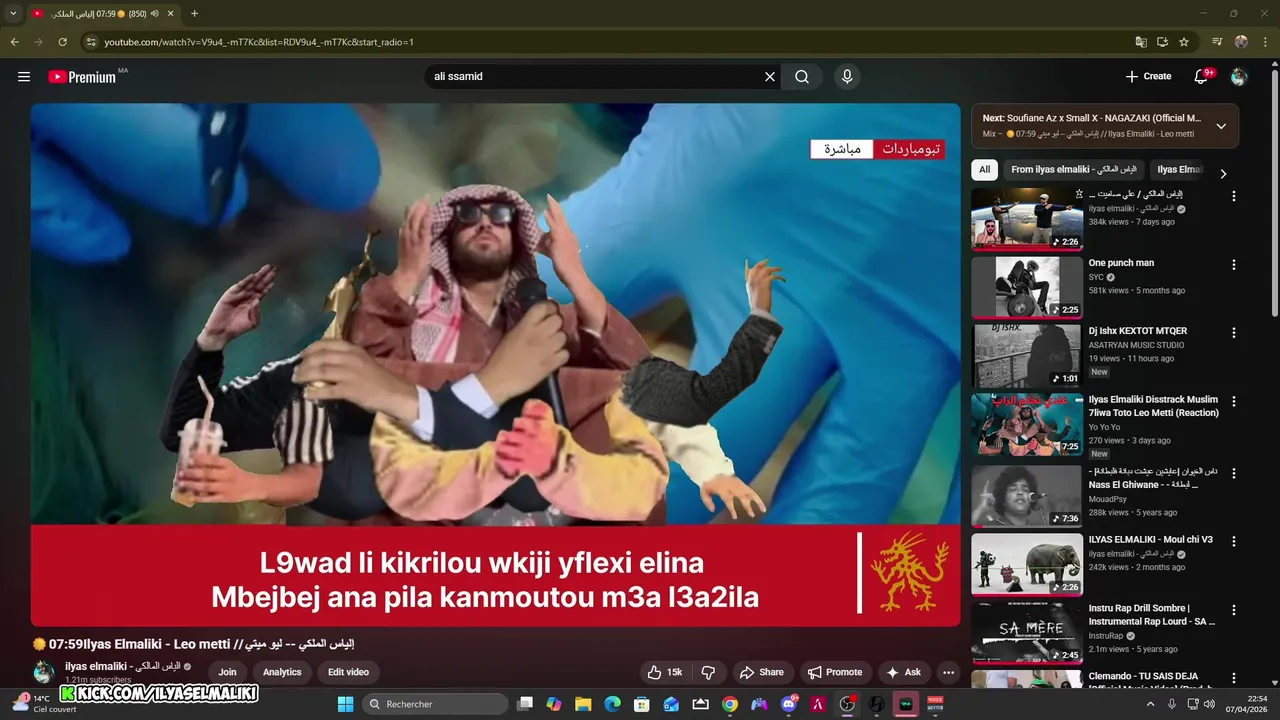Open ilyas elmaliki channel avatar
Image resolution: width=1280 pixels, height=720 pixels.
click(x=44, y=672)
